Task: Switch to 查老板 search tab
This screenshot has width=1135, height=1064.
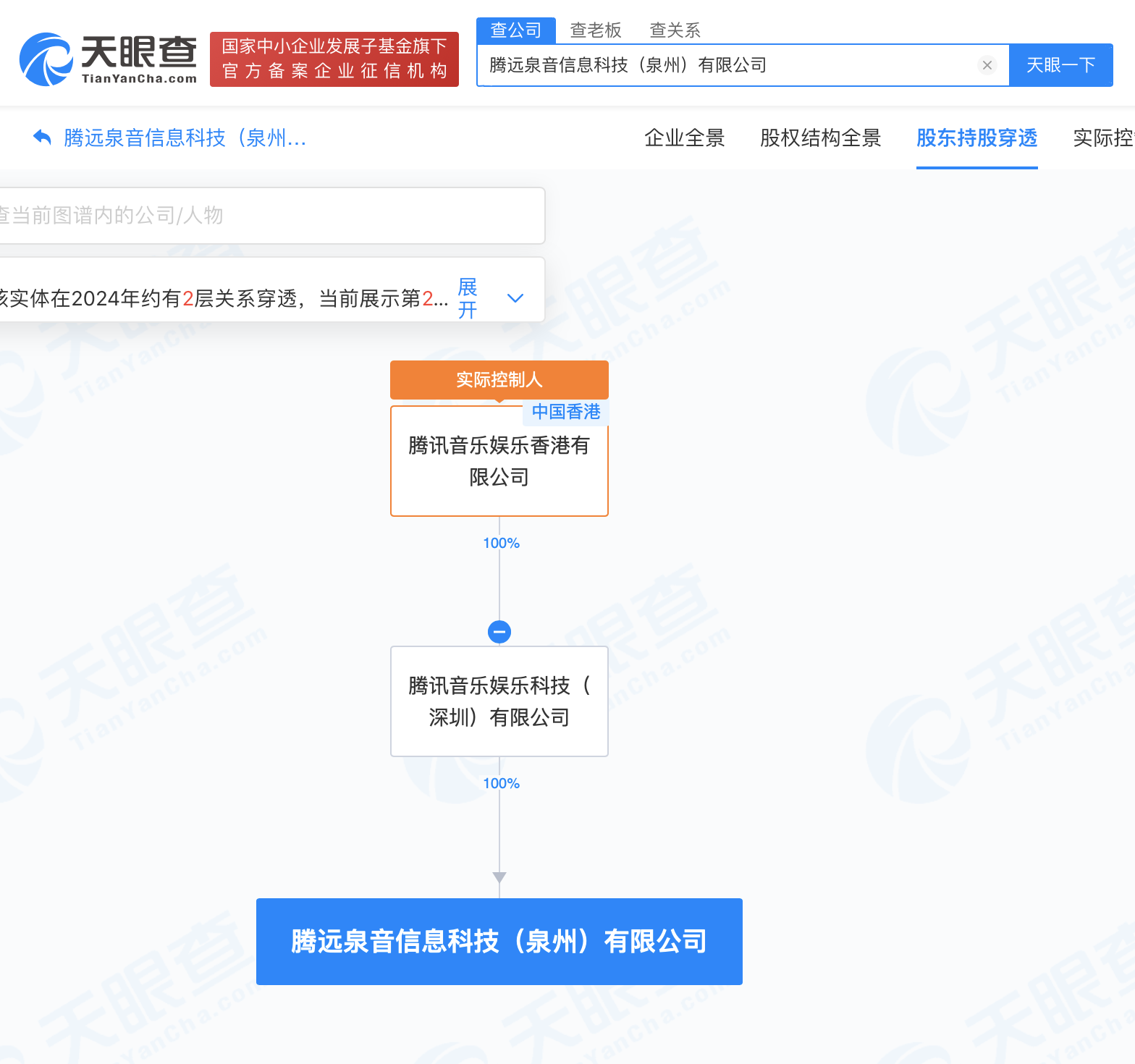Action: coord(596,30)
